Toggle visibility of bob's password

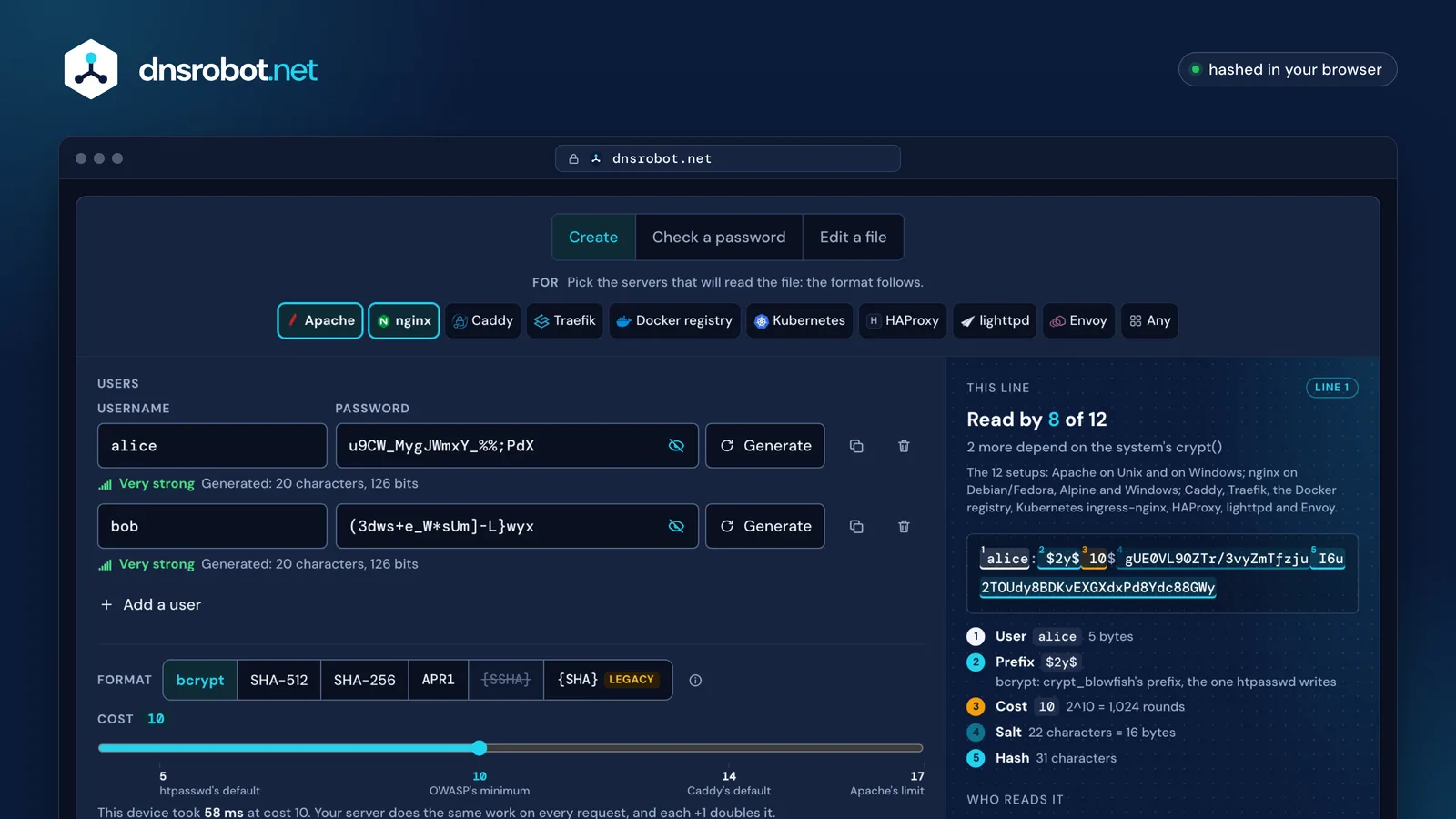click(x=676, y=526)
